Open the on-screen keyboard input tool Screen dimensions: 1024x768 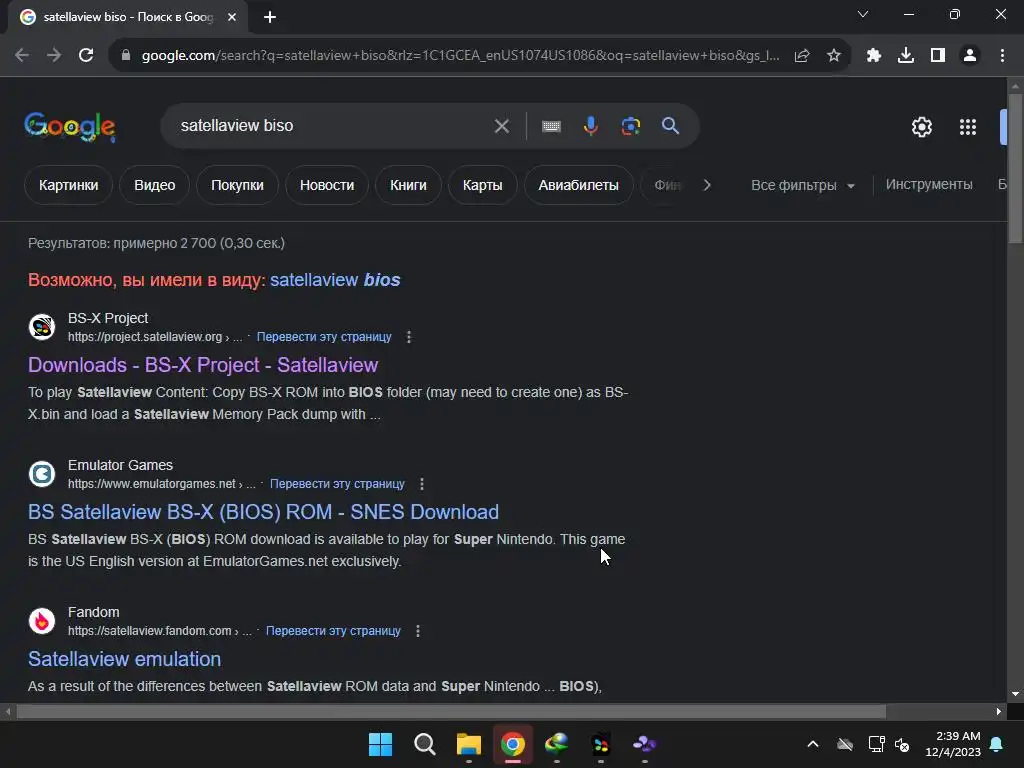(x=551, y=126)
